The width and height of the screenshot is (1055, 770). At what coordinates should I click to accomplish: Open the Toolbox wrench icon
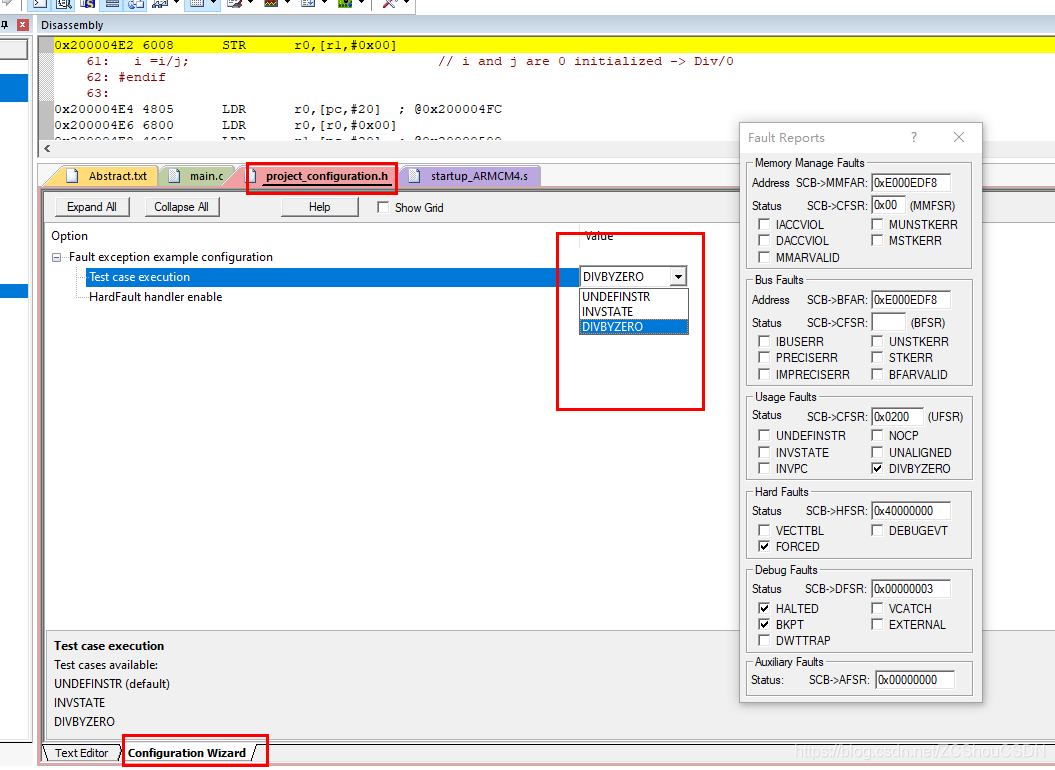[389, 4]
